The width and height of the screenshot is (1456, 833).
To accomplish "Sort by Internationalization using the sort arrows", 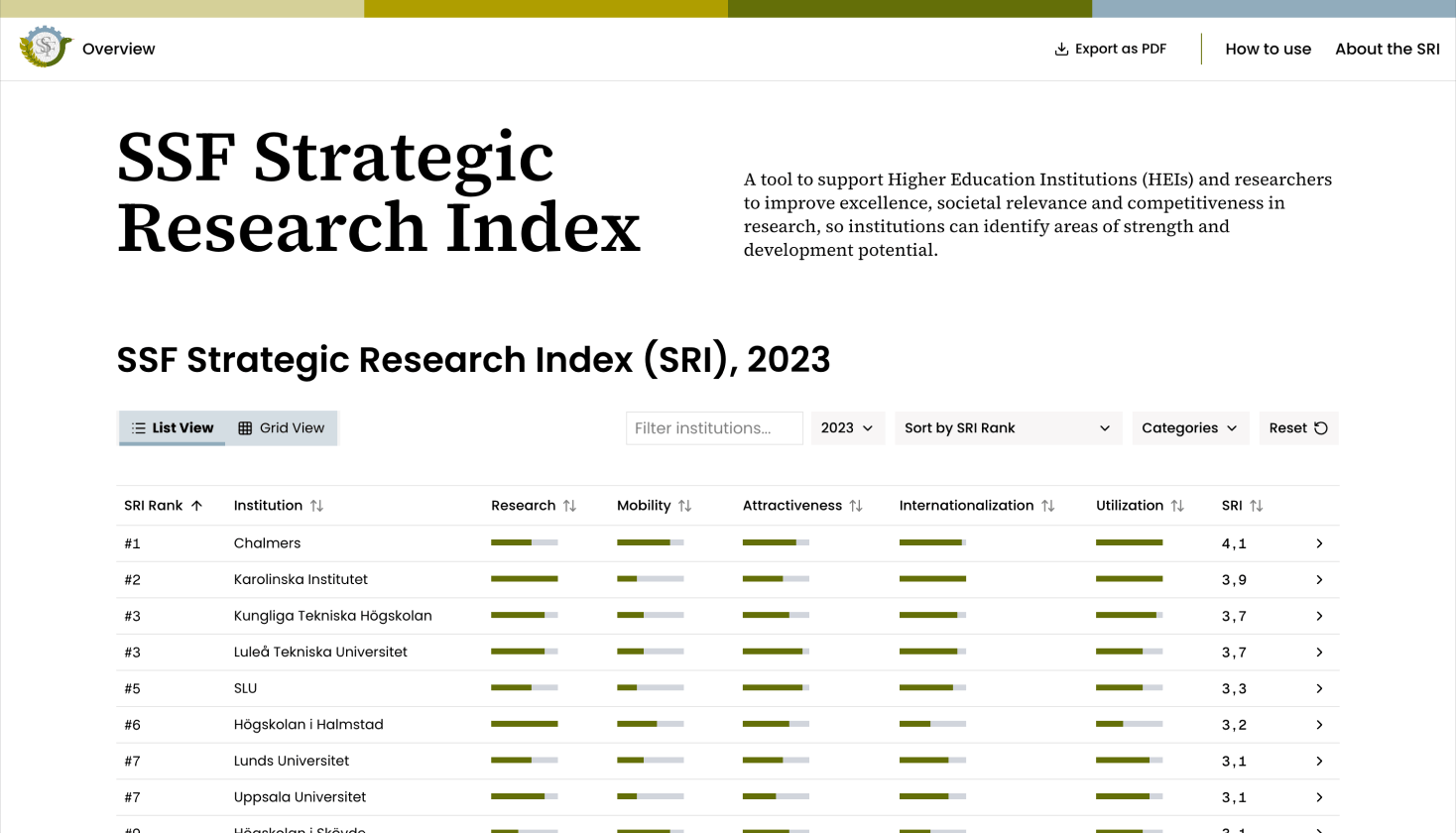I will click(x=1047, y=506).
